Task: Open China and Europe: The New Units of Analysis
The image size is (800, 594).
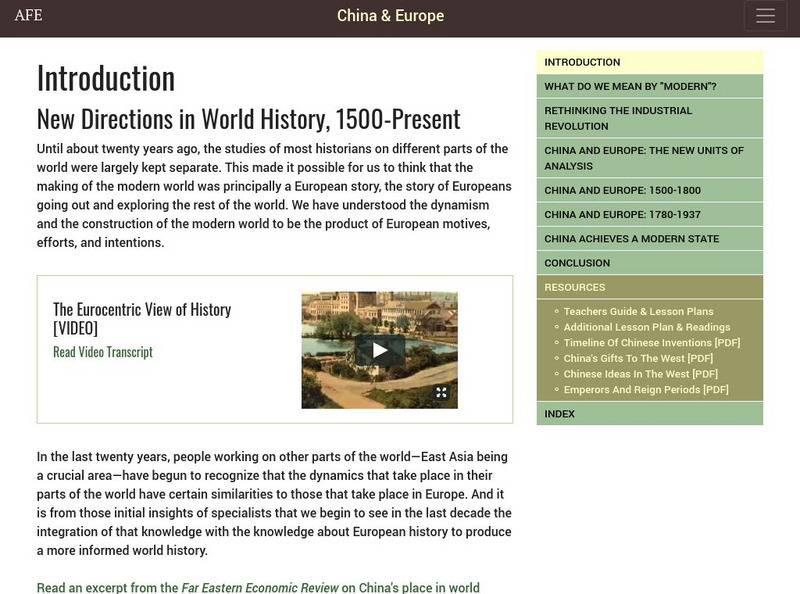Action: pos(649,158)
